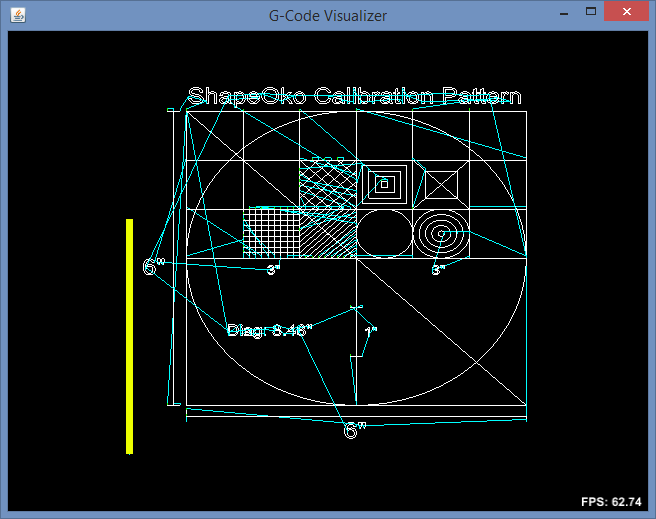The image size is (656, 519).
Task: Click the crosshatch diamond pattern square
Action: 328,184
